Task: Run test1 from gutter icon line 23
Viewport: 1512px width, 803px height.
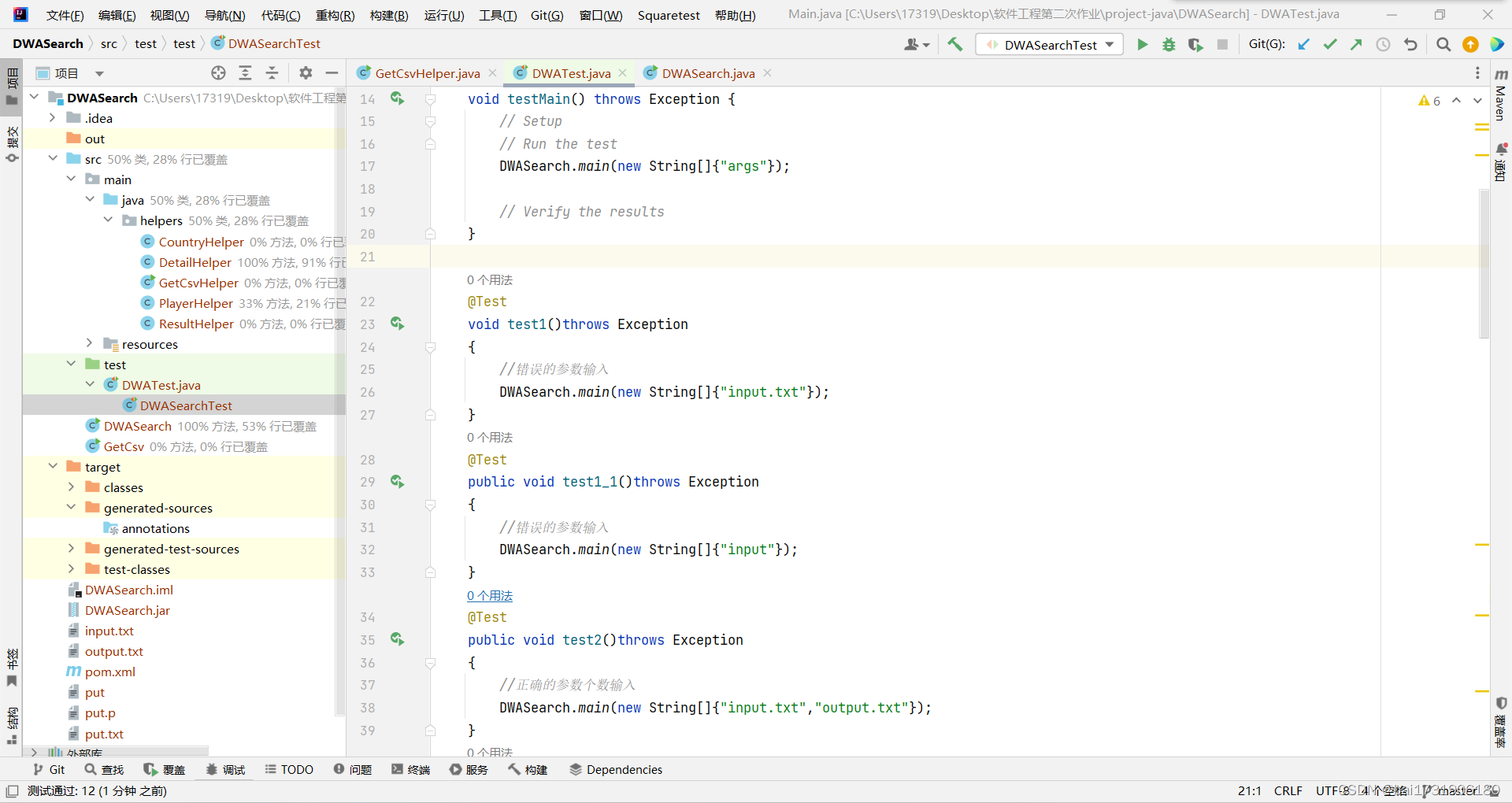Action: (397, 324)
